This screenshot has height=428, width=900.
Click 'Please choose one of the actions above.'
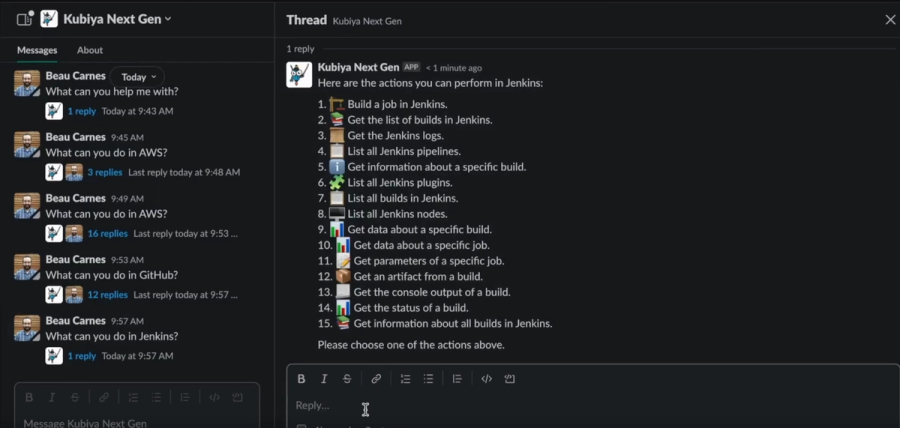tap(411, 345)
